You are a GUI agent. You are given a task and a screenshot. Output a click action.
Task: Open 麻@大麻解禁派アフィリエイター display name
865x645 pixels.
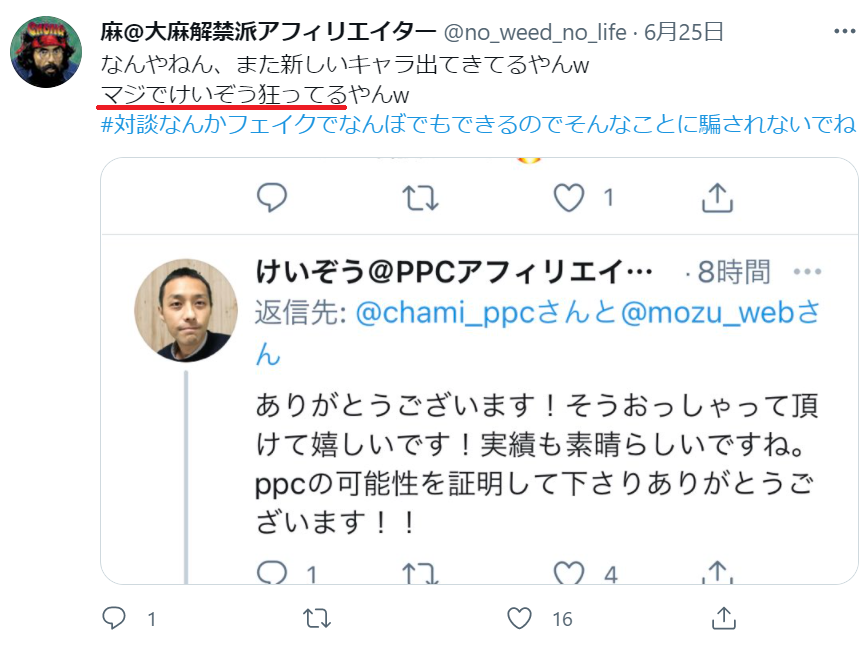tap(268, 32)
